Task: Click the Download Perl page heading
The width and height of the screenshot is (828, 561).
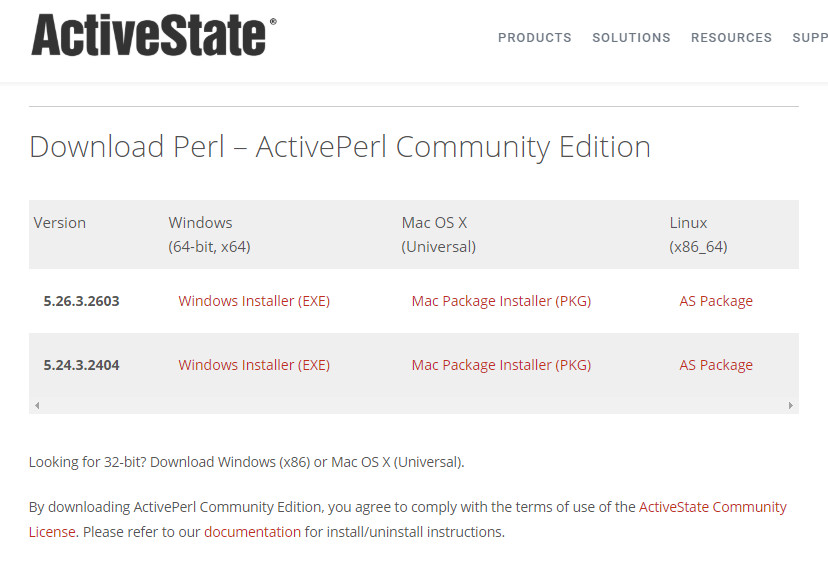Action: click(x=339, y=147)
